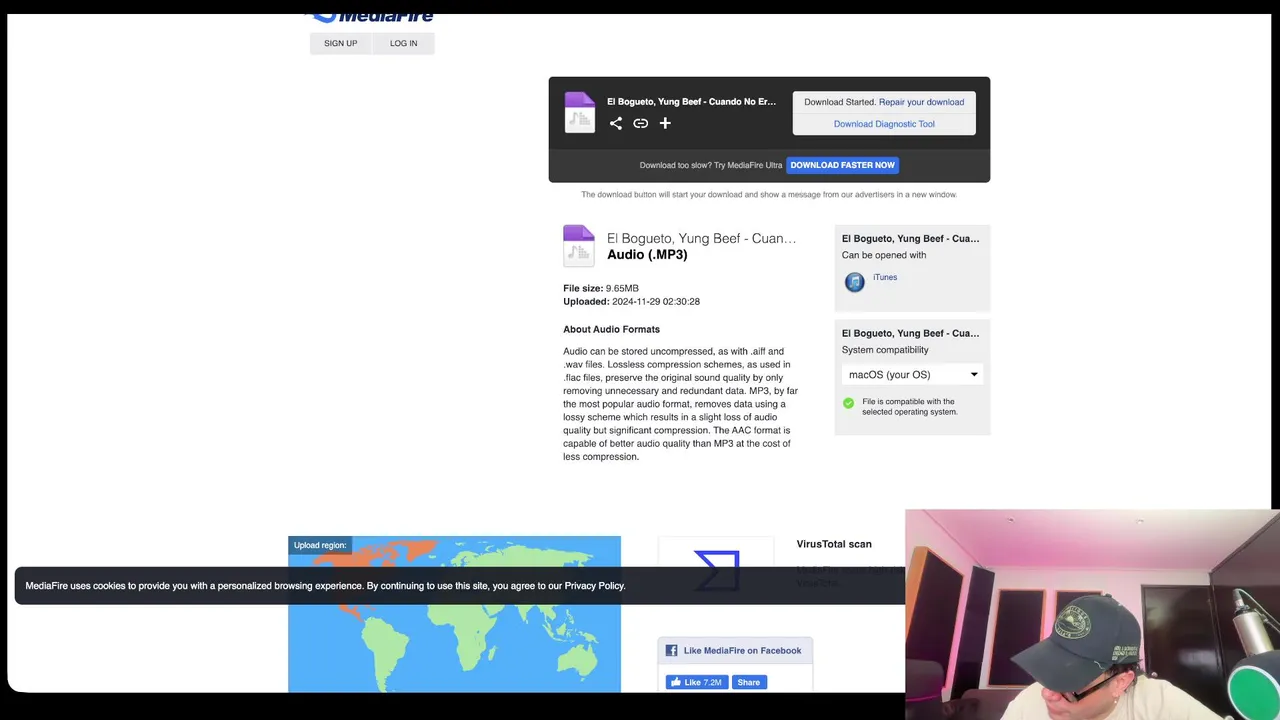The image size is (1280, 720).
Task: Click the iTunes application icon
Action: pos(854,282)
